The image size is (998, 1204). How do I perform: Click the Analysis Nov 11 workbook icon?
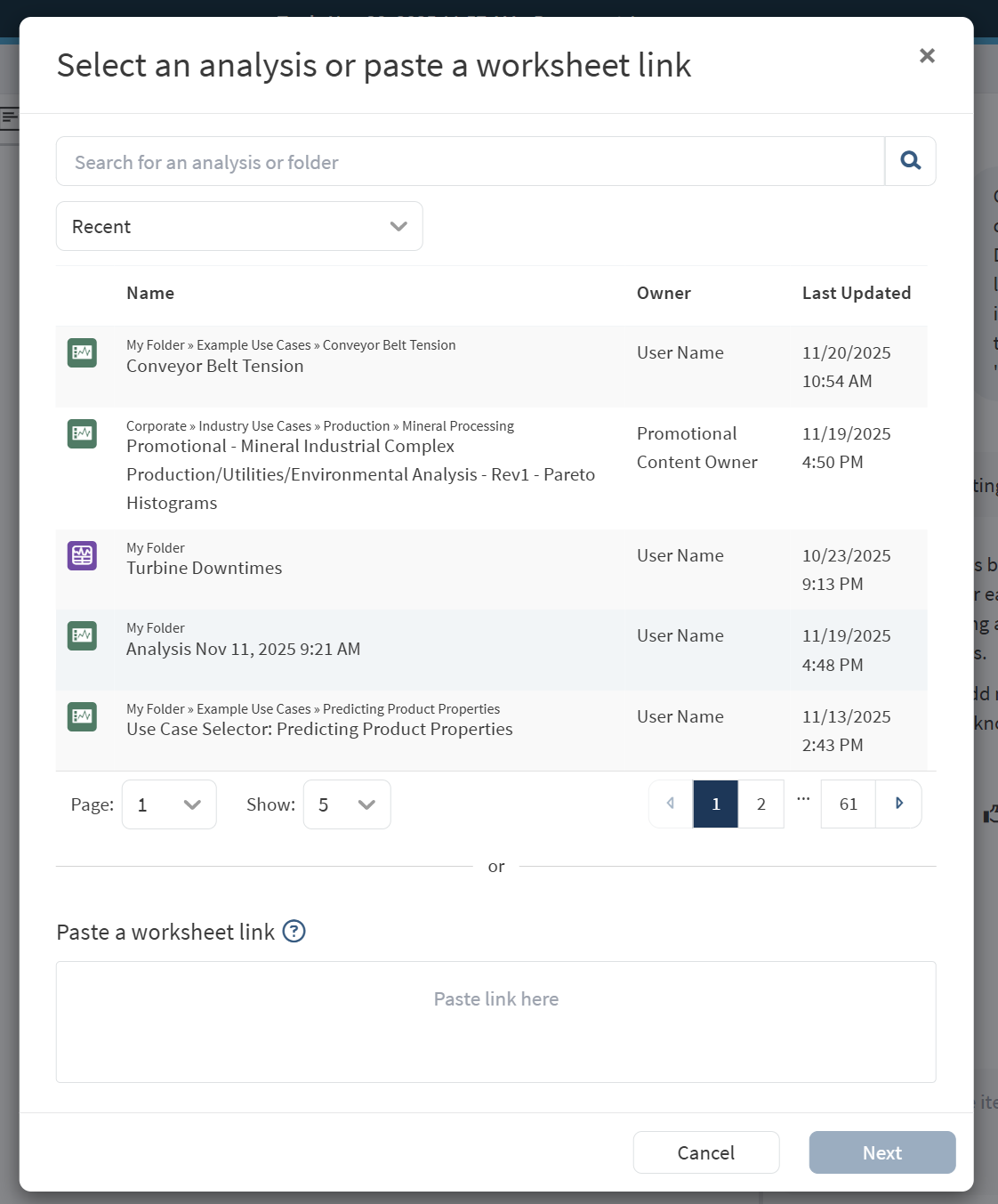pyautogui.click(x=82, y=635)
